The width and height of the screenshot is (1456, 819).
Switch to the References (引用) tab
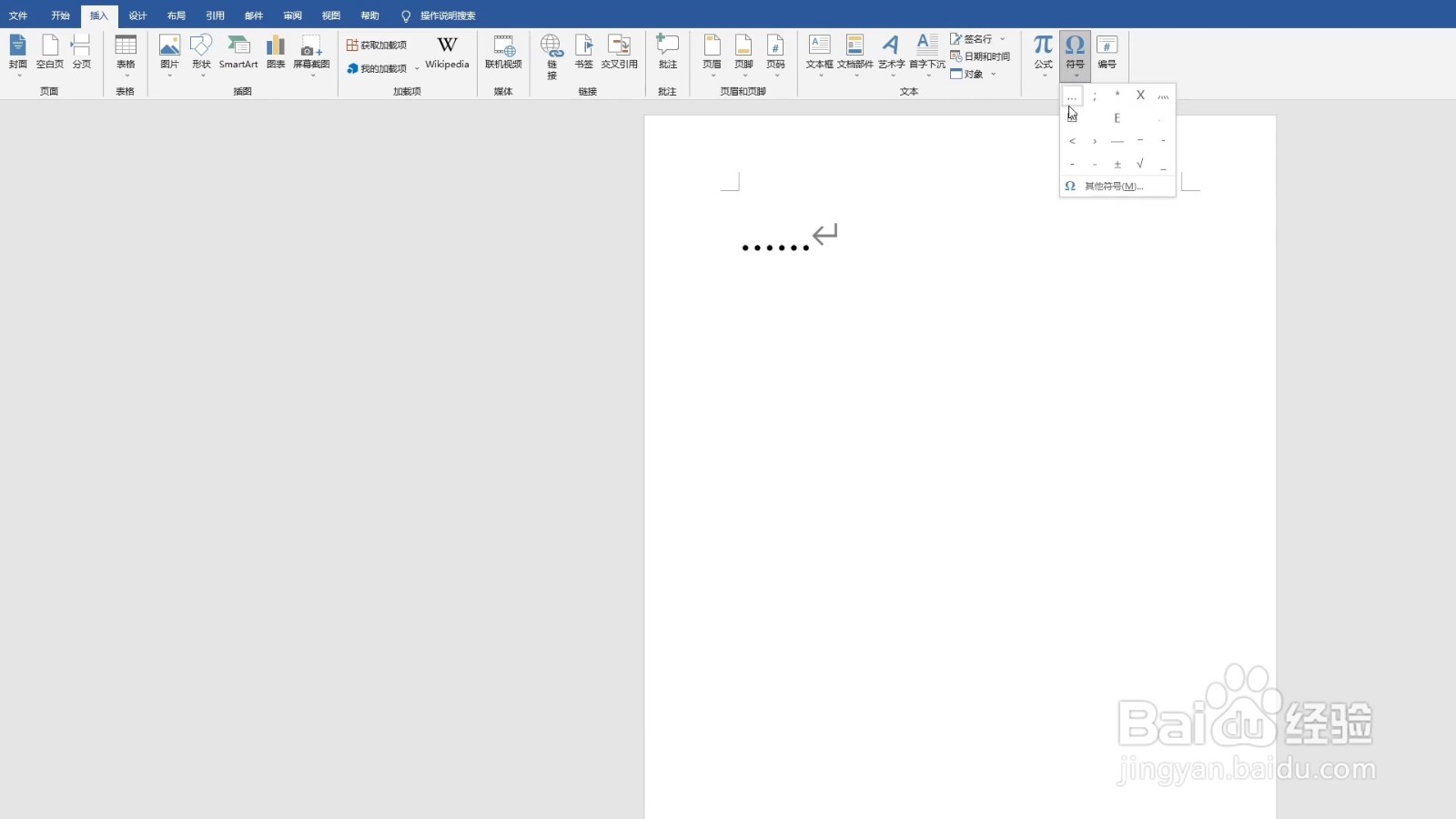(x=215, y=15)
